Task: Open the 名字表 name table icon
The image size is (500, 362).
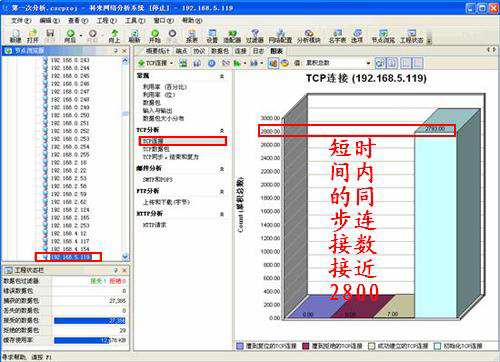Action: click(337, 36)
